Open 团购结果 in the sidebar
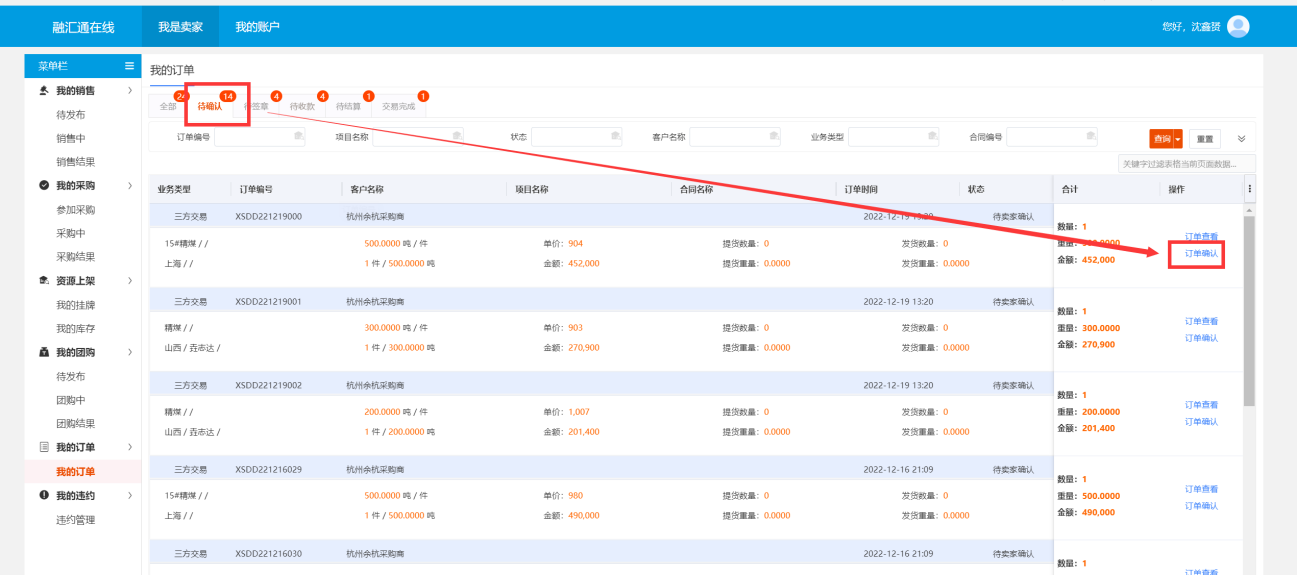This screenshot has width=1297, height=575. point(76,424)
